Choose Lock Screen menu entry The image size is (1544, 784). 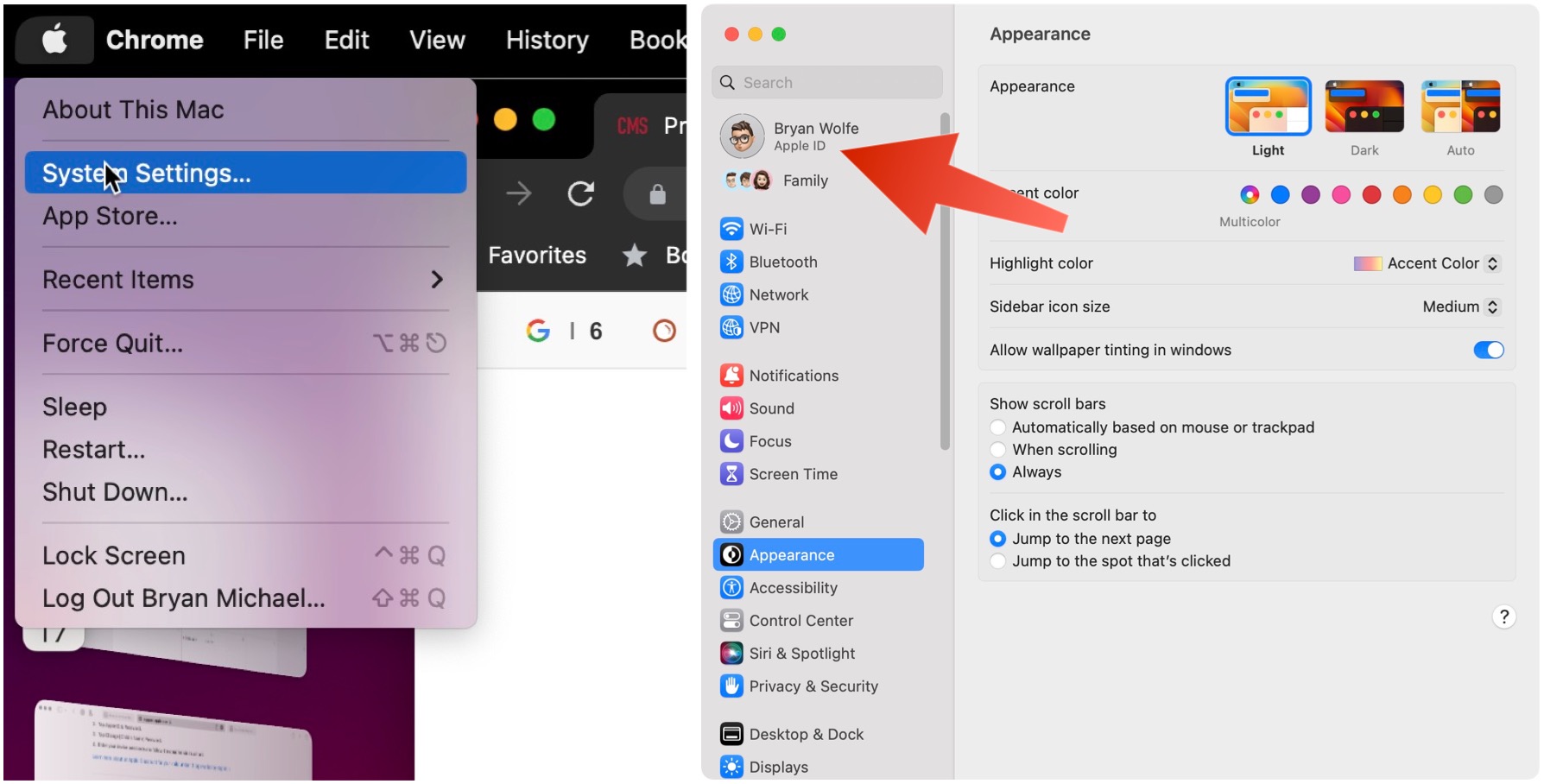pyautogui.click(x=245, y=555)
